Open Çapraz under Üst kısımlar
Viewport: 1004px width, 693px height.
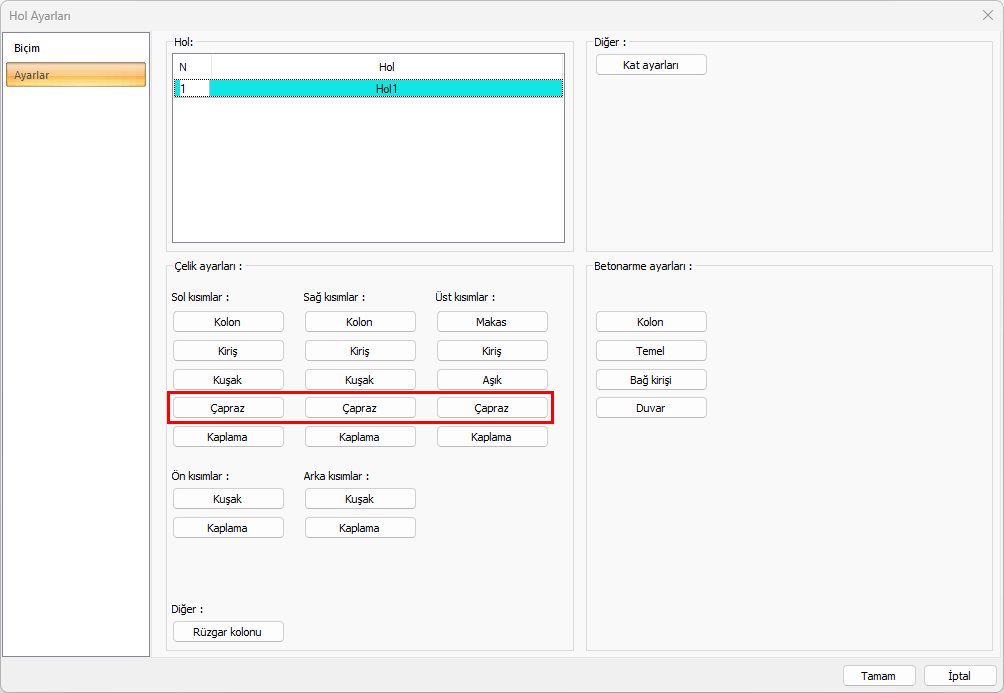[x=492, y=408]
